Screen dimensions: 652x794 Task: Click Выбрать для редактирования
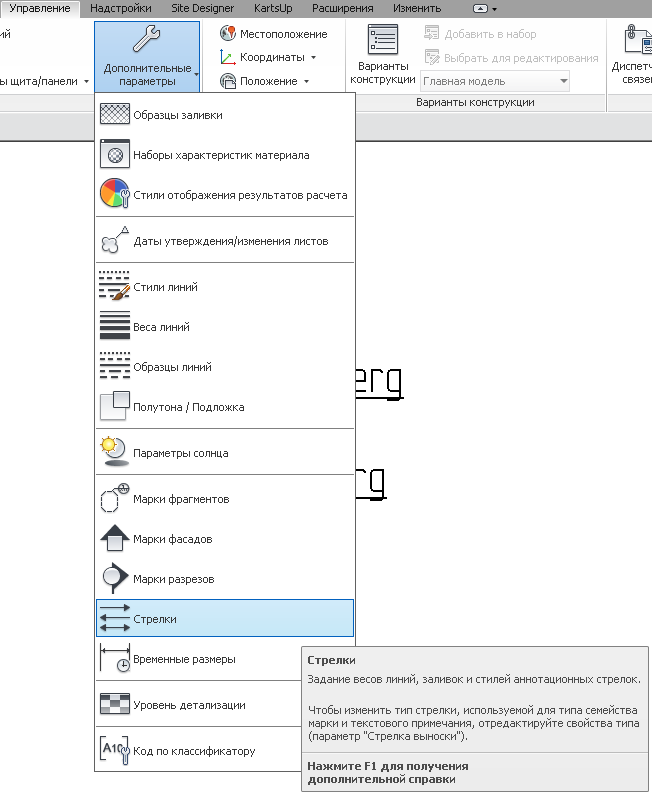511,58
